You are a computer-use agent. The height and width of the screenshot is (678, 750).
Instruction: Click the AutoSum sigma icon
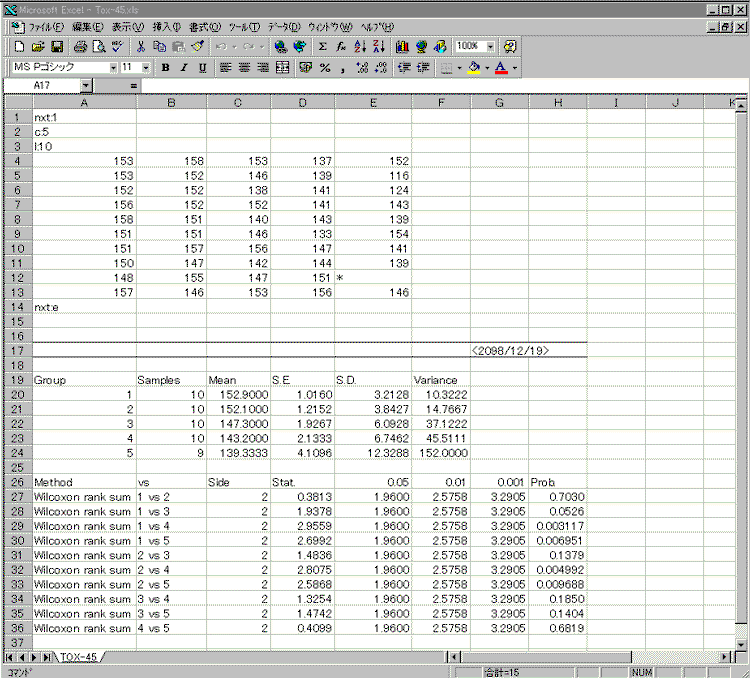coord(322,47)
